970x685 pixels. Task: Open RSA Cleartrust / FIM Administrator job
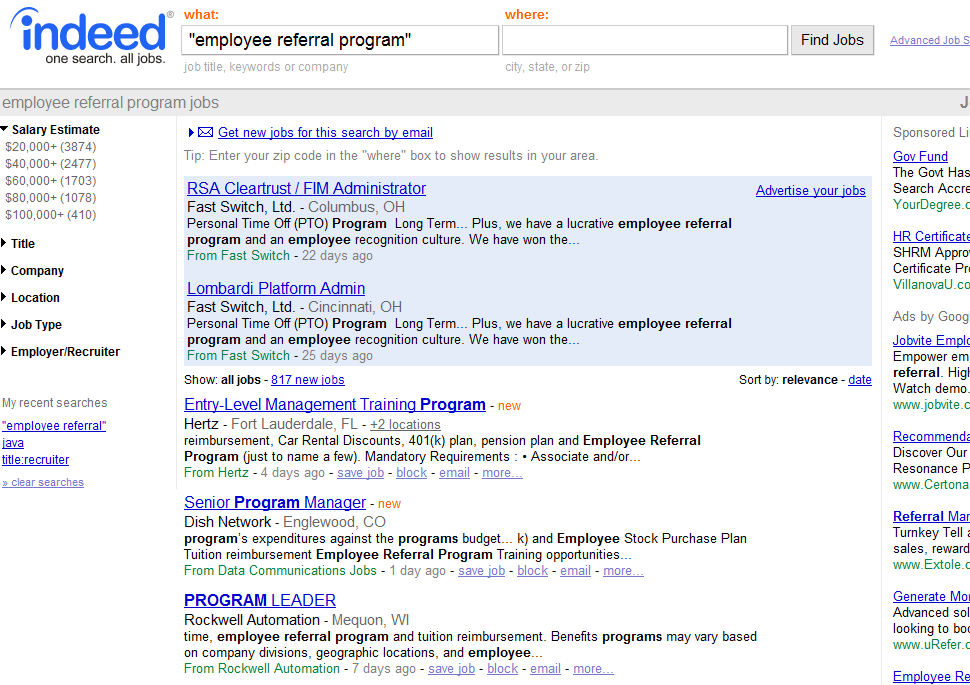tap(306, 189)
